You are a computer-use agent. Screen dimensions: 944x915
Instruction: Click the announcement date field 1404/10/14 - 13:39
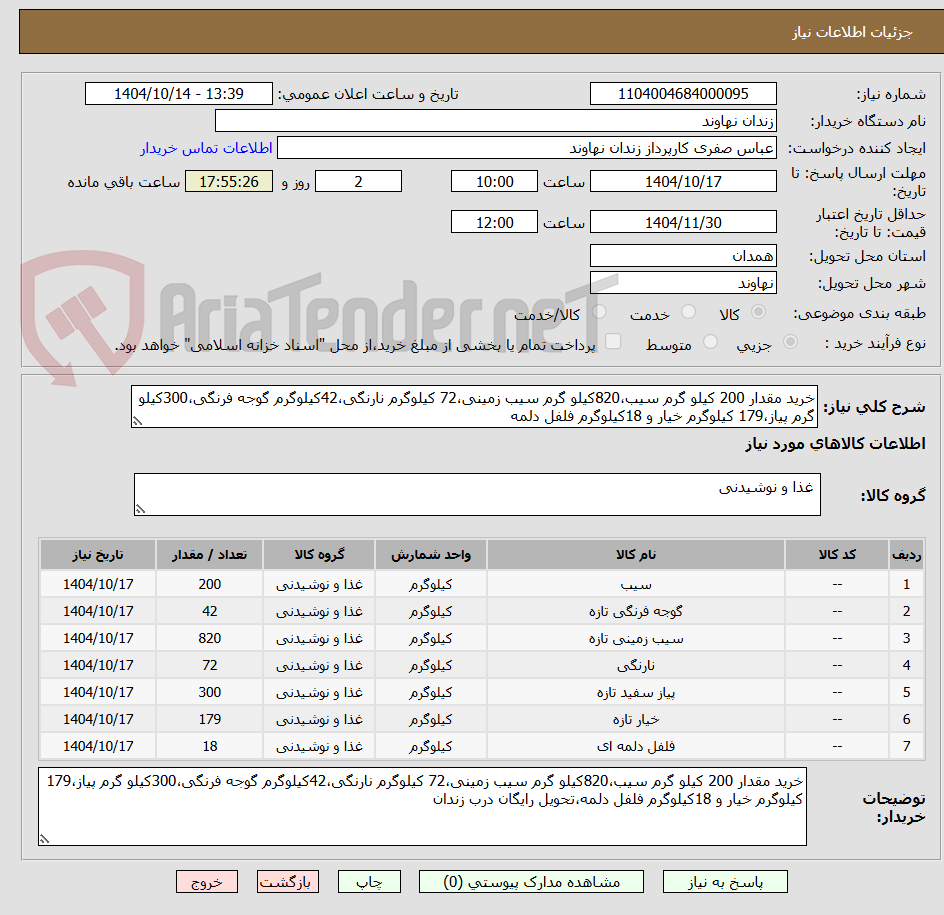[x=179, y=94]
